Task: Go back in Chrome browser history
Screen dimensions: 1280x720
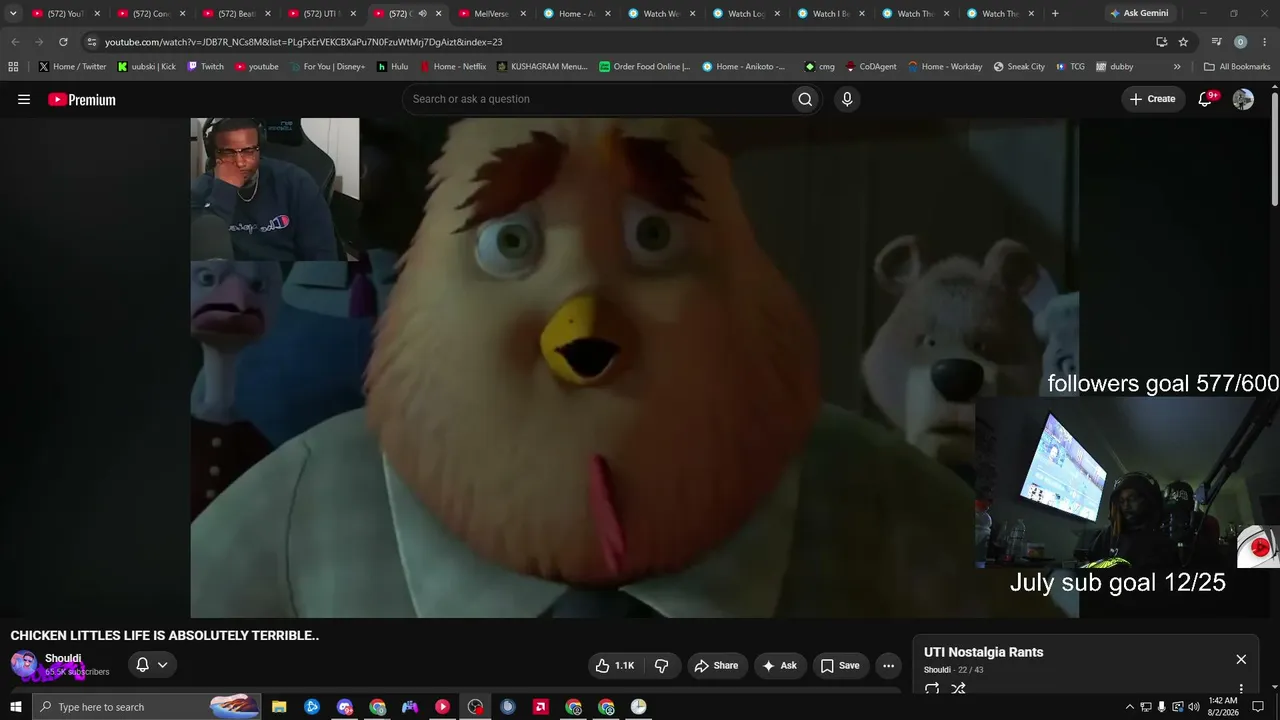Action: pyautogui.click(x=15, y=42)
